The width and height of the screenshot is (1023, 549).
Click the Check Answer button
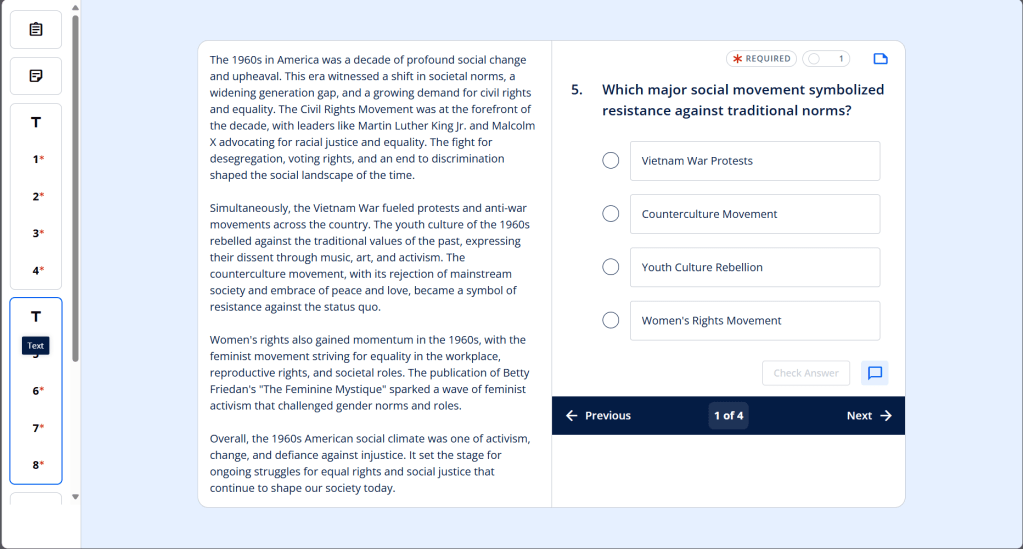pyautogui.click(x=805, y=373)
